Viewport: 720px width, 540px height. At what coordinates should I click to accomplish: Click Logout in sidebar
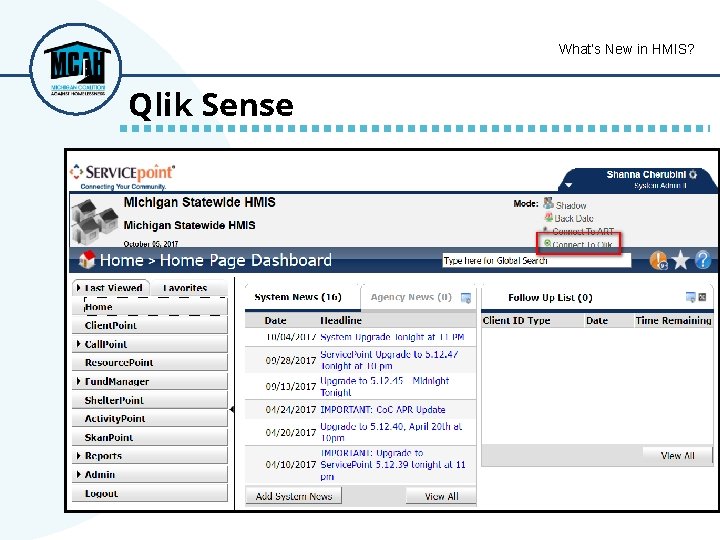150,493
